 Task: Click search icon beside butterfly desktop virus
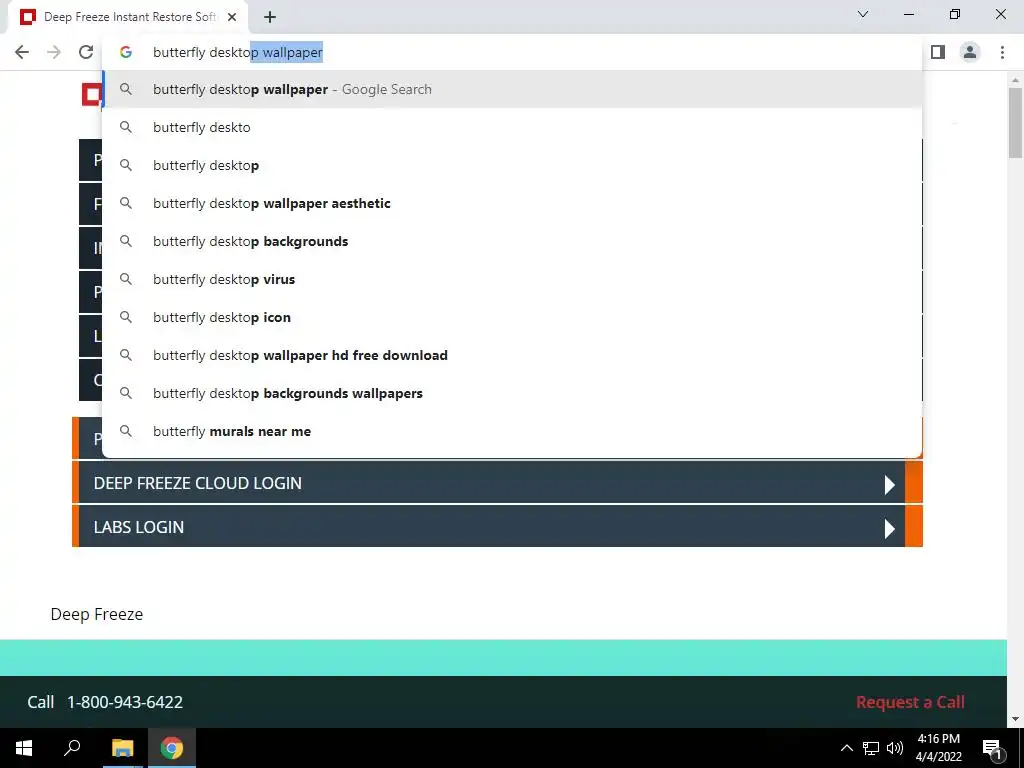click(126, 279)
